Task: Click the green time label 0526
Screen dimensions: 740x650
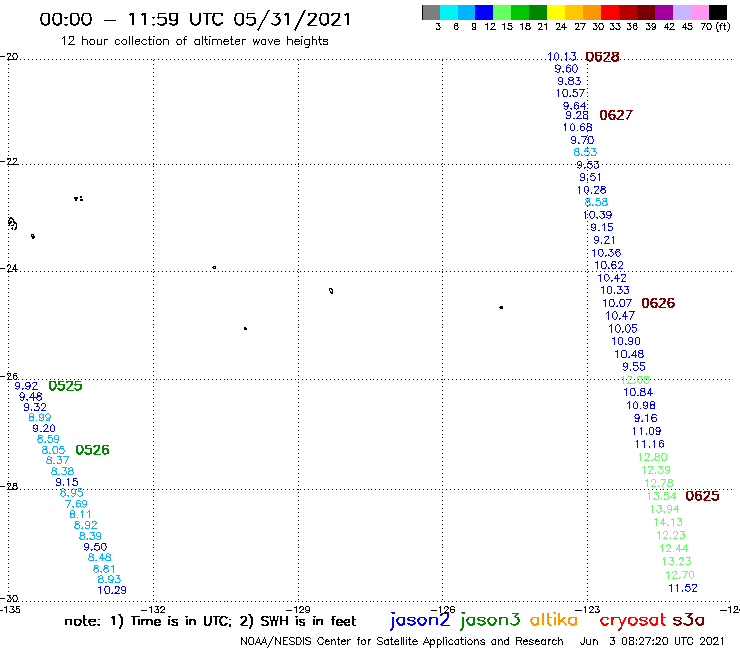Action: point(92,450)
